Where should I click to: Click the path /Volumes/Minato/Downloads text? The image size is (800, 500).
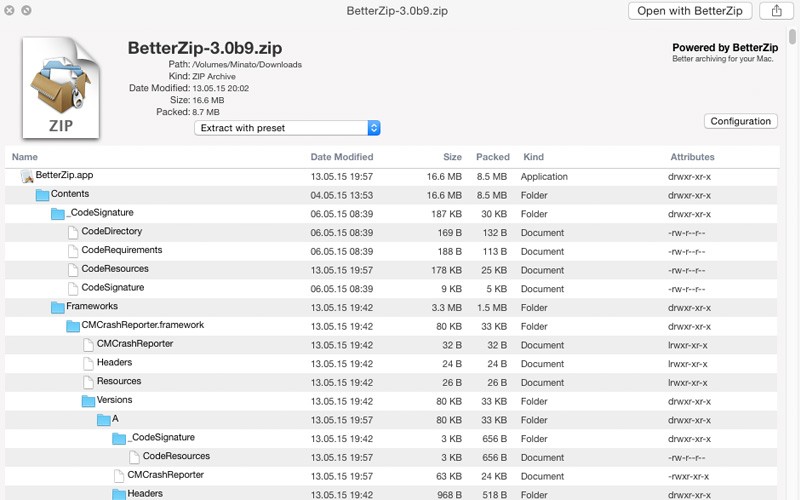247,65
